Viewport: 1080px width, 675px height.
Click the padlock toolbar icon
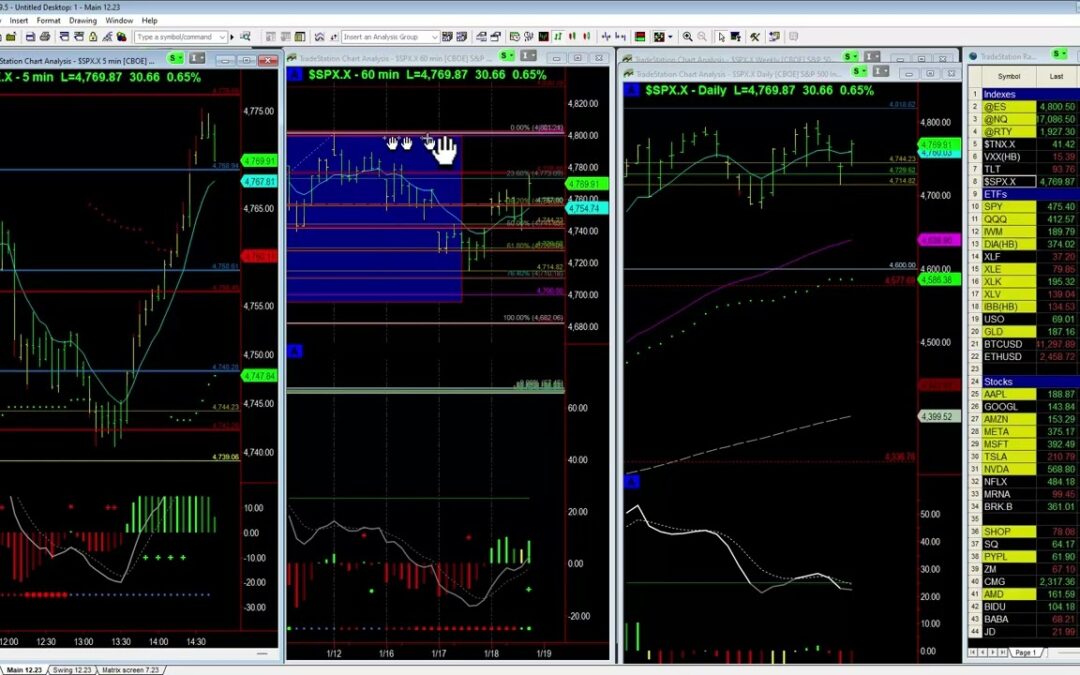tap(92, 37)
